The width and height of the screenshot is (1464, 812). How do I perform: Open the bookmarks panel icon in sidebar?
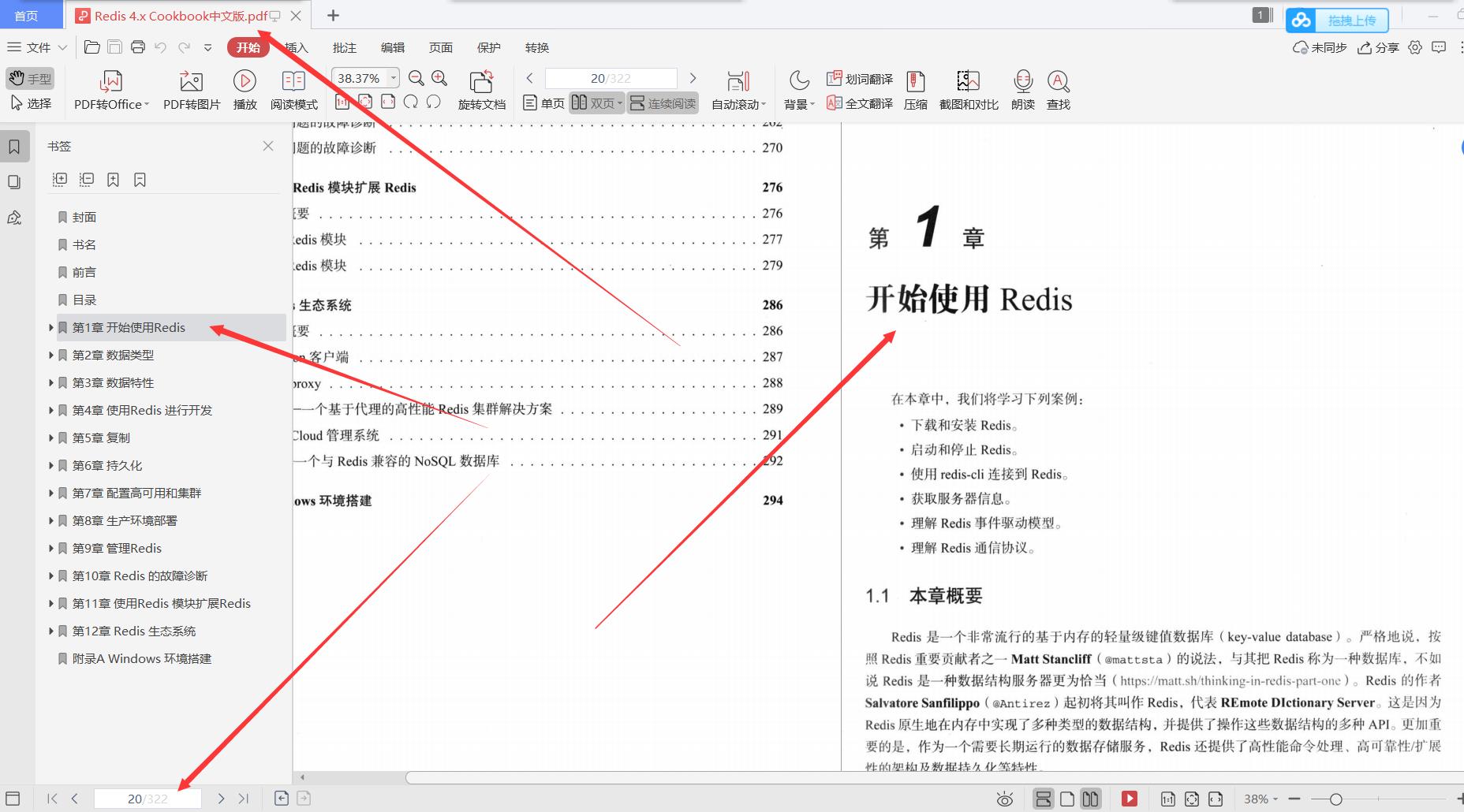coord(14,147)
